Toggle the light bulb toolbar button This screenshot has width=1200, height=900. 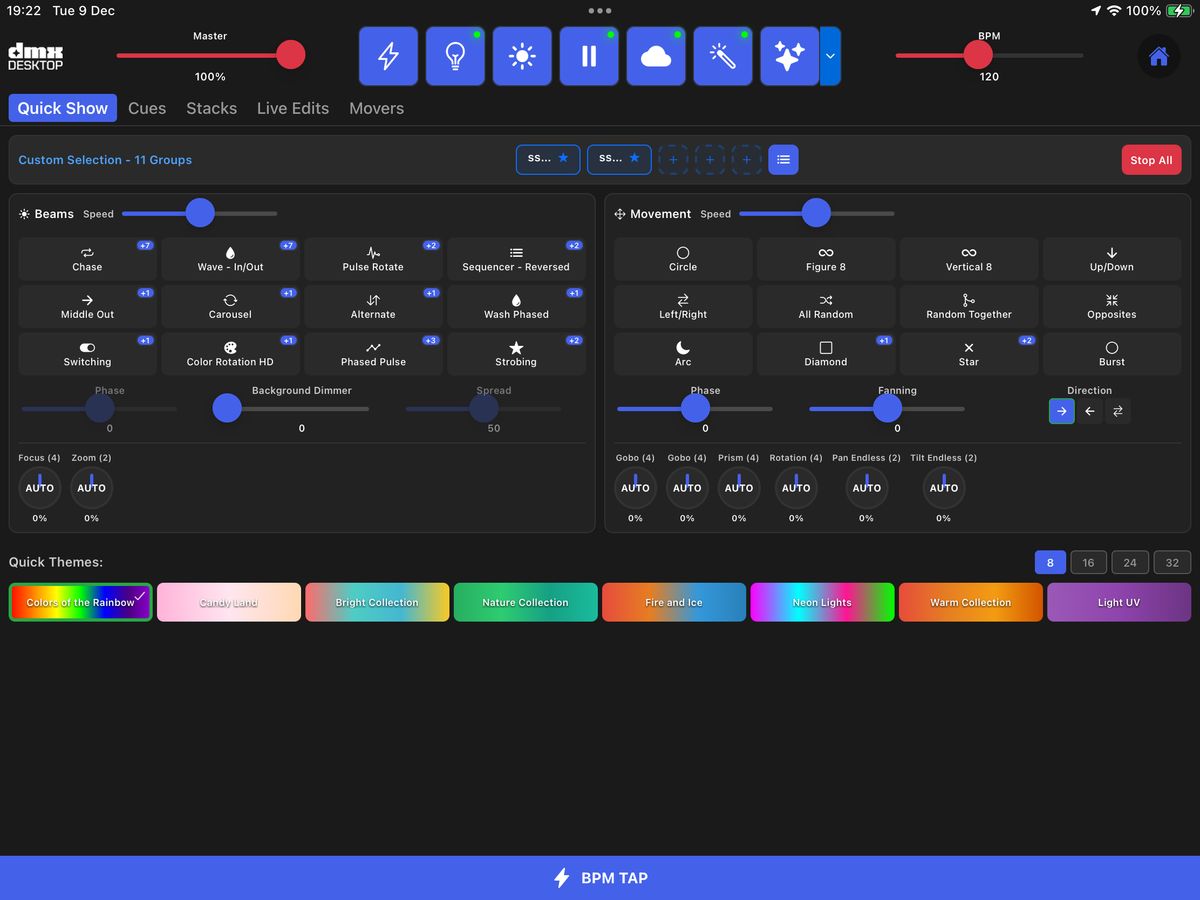pyautogui.click(x=455, y=56)
